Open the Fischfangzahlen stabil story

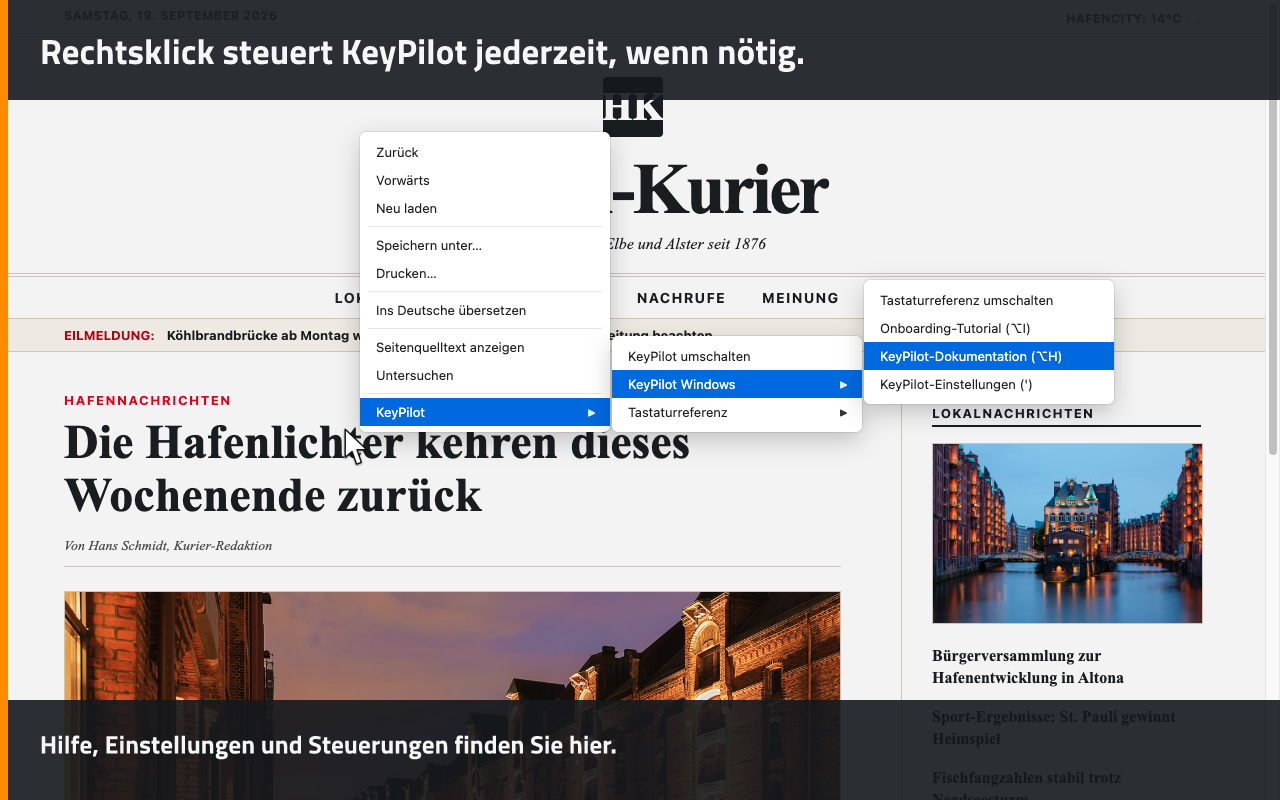(x=1026, y=784)
